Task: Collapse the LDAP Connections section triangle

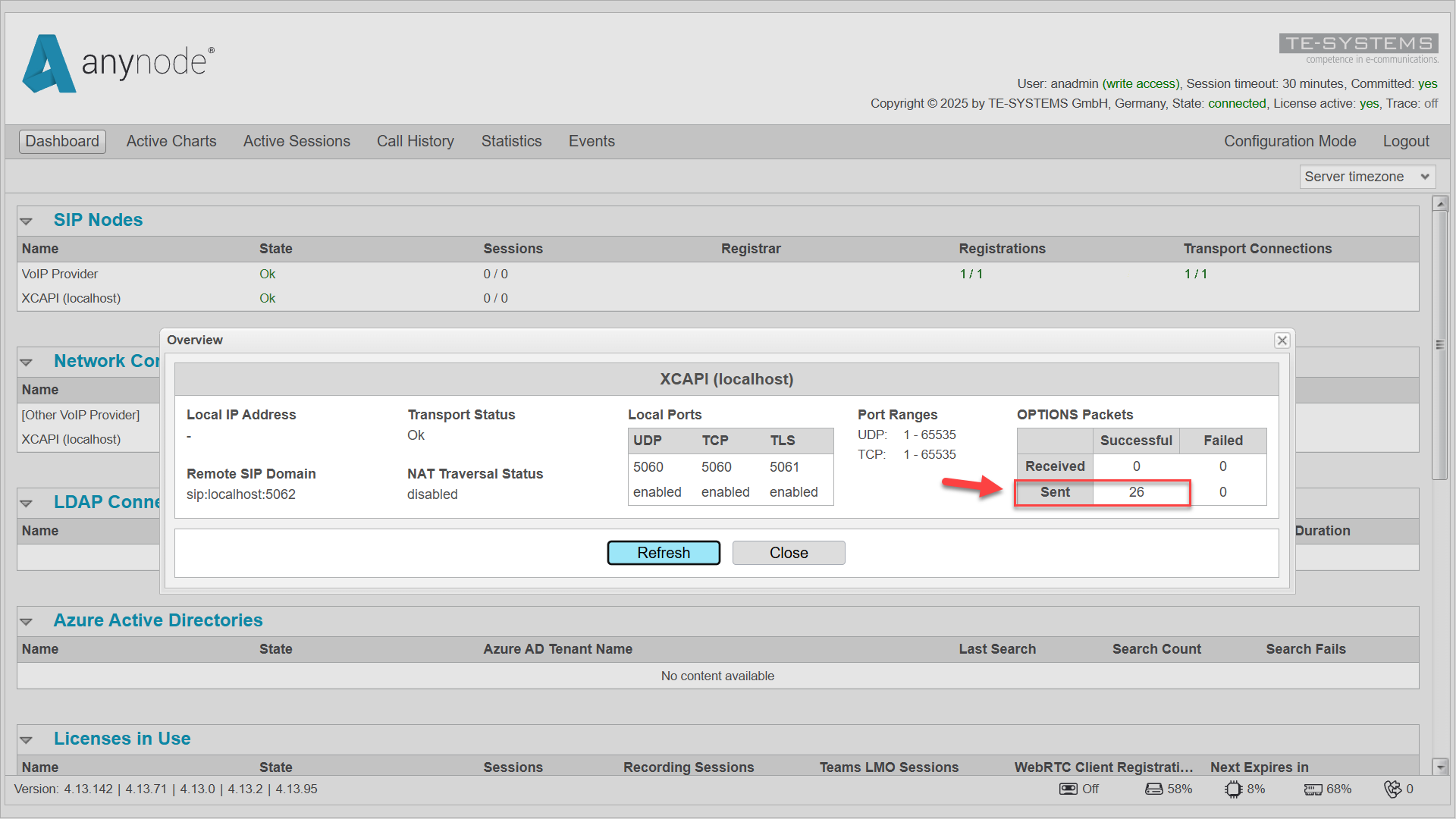Action: coord(27,504)
